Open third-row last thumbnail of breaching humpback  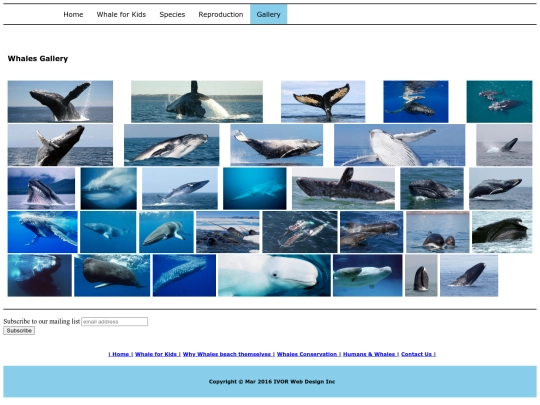click(x=501, y=188)
